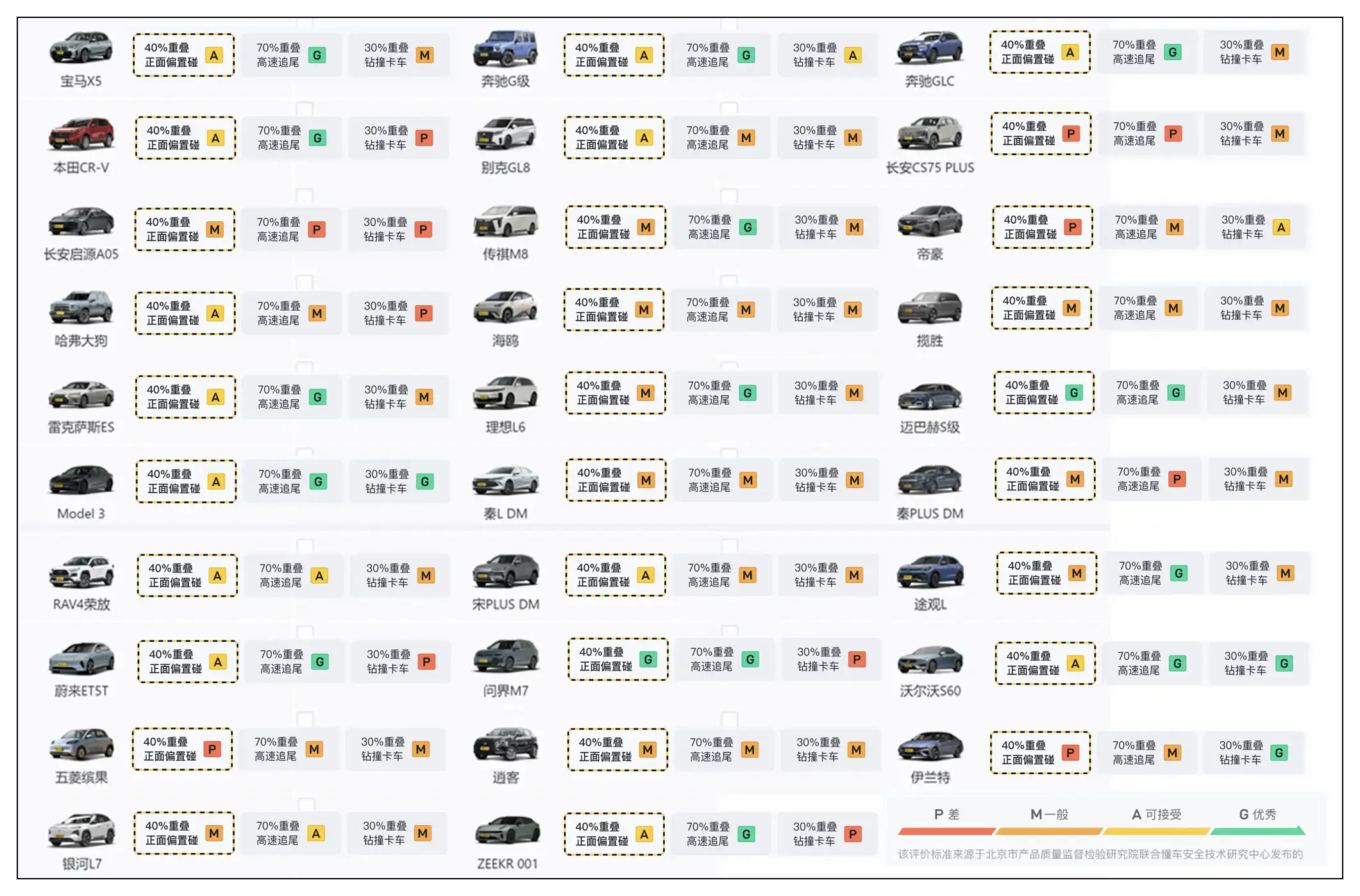Click the 迈巴赫S级 model name

pyautogui.click(x=930, y=427)
